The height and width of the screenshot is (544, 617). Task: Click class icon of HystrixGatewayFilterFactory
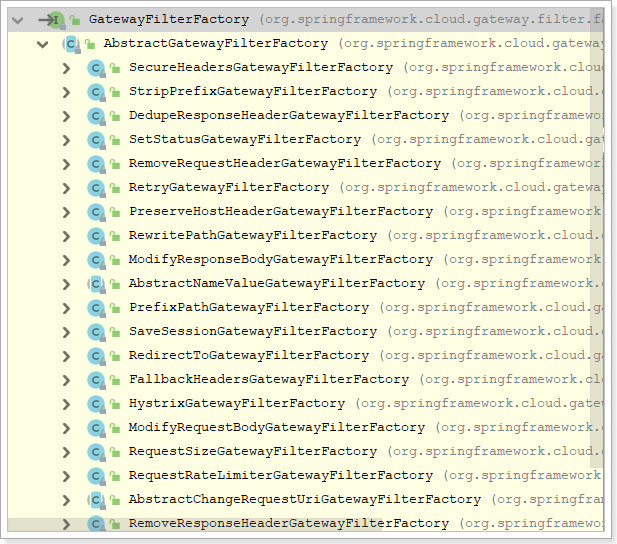pyautogui.click(x=96, y=405)
